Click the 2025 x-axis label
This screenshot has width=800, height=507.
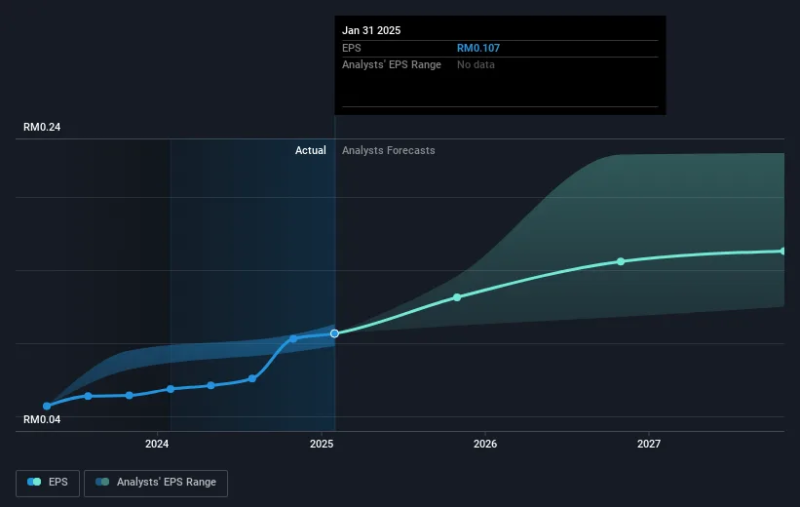322,443
